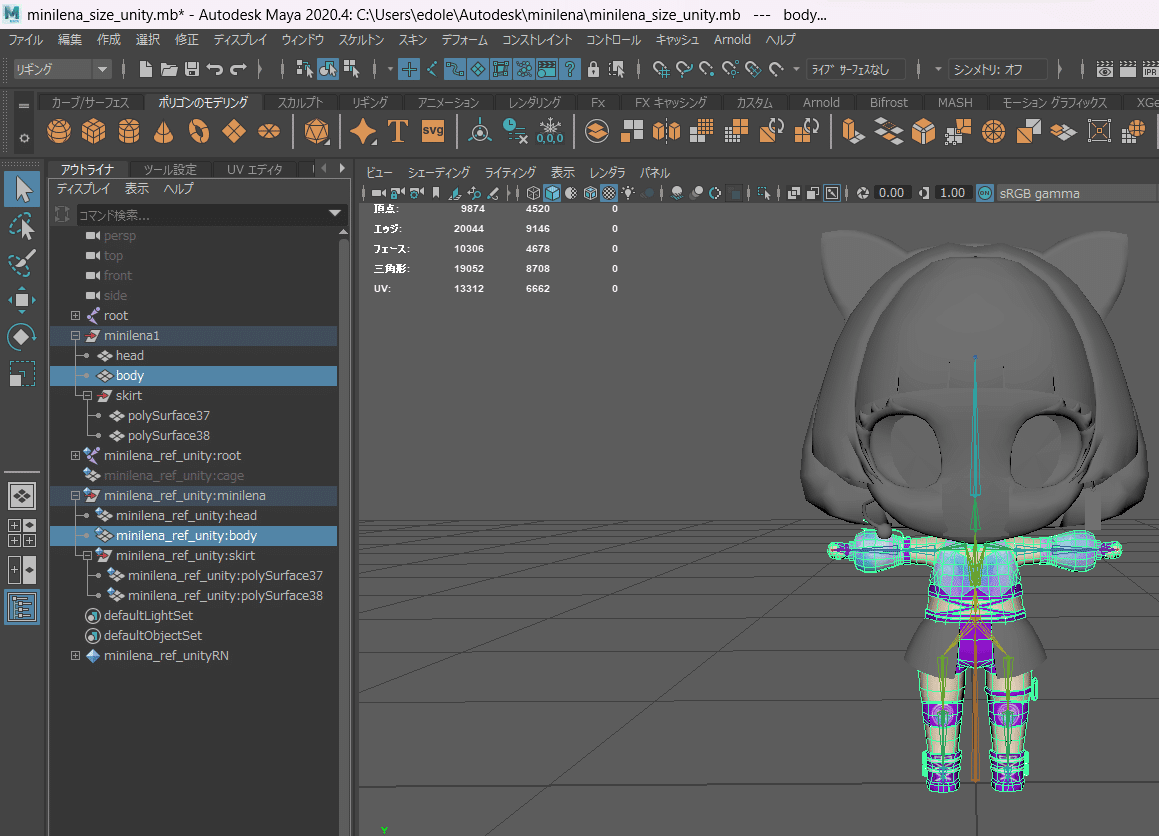Click the Undo arrow icon

coord(215,69)
